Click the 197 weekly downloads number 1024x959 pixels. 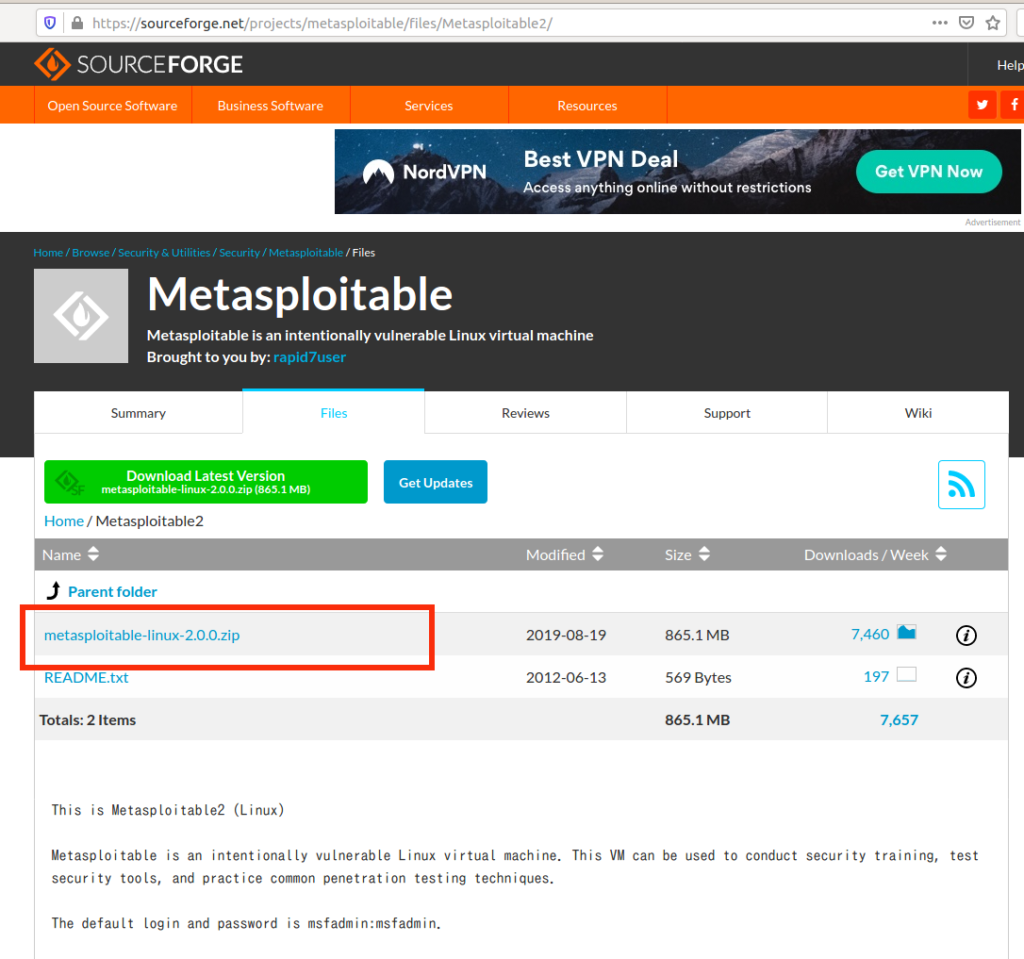click(x=876, y=677)
